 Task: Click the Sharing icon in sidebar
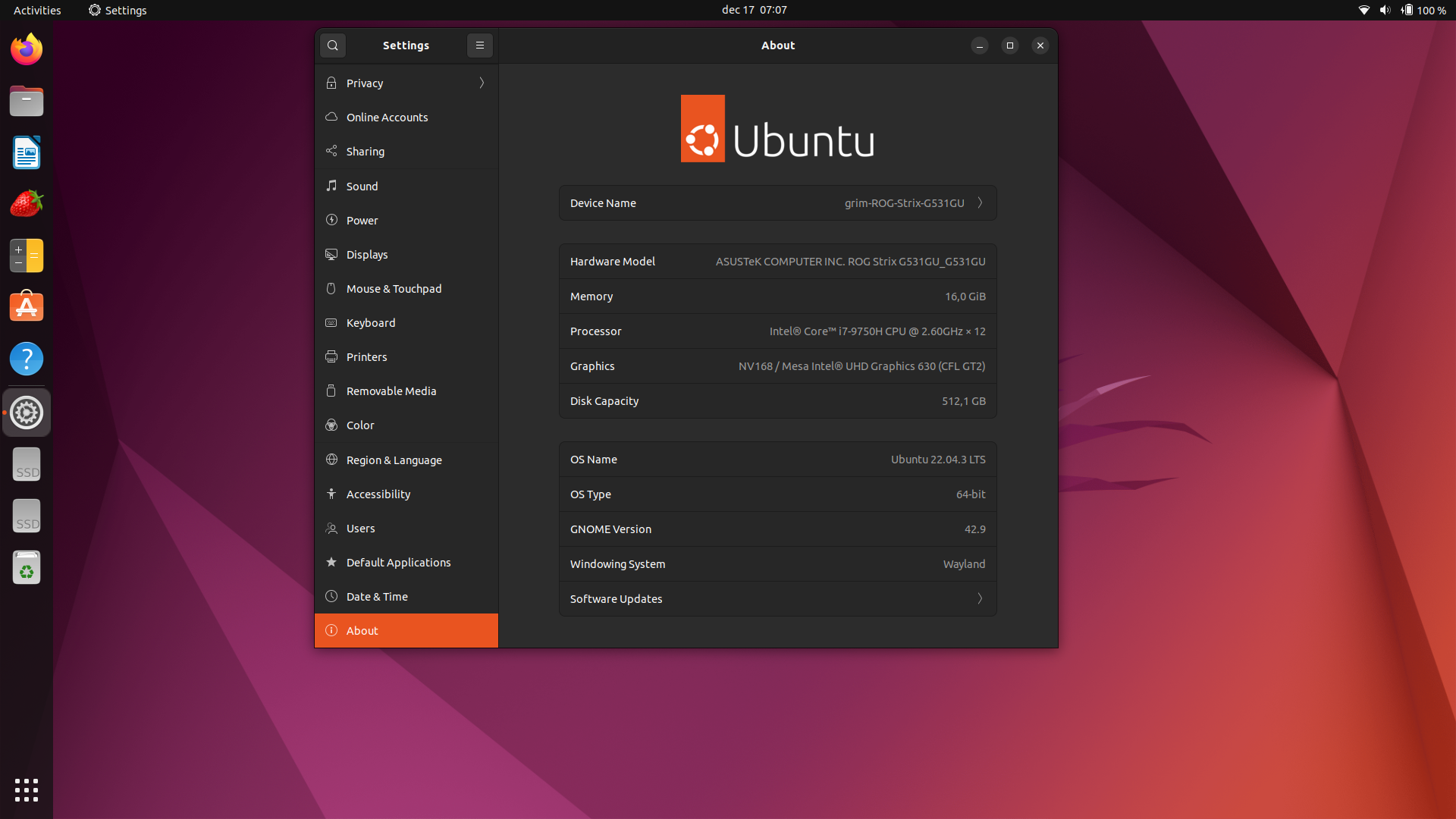pyautogui.click(x=331, y=151)
